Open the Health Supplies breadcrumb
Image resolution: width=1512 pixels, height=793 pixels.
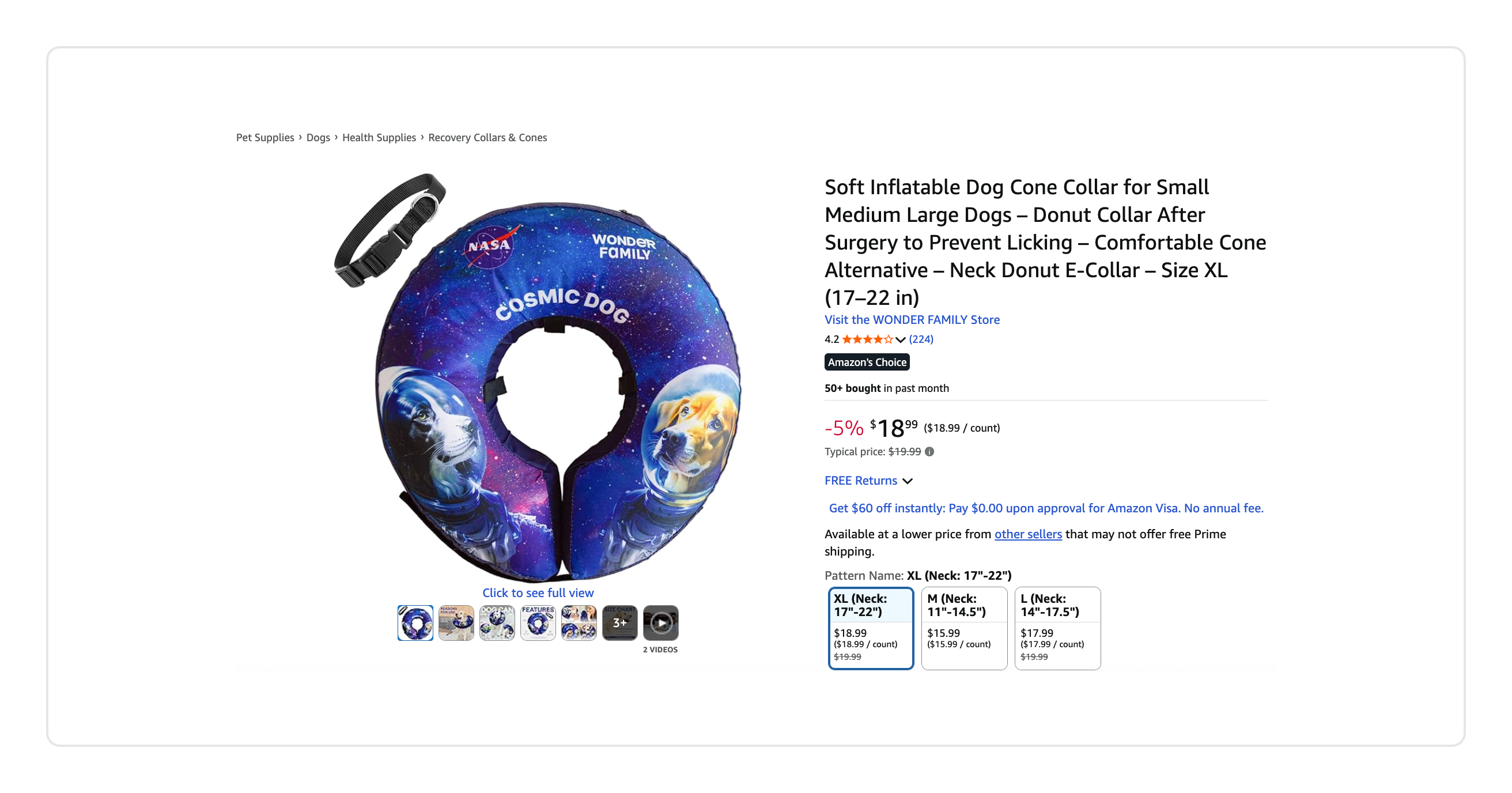379,137
